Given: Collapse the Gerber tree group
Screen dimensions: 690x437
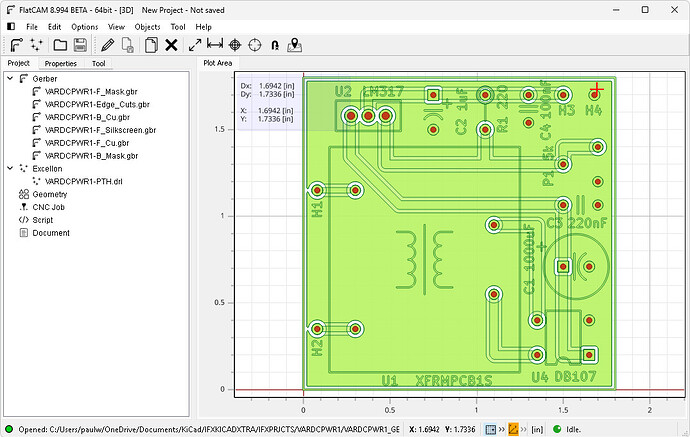Looking at the screenshot, I should click(x=9, y=77).
